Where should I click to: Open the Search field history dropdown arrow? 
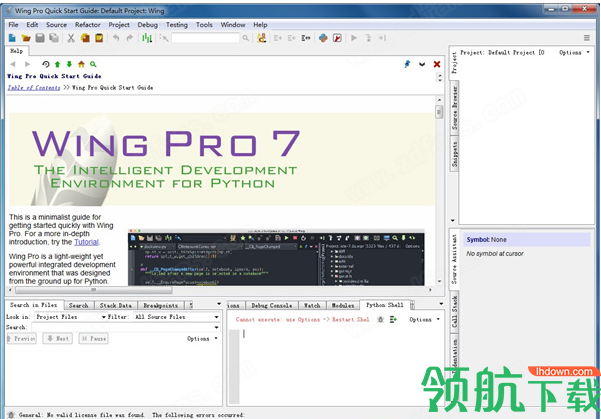pyautogui.click(x=217, y=327)
